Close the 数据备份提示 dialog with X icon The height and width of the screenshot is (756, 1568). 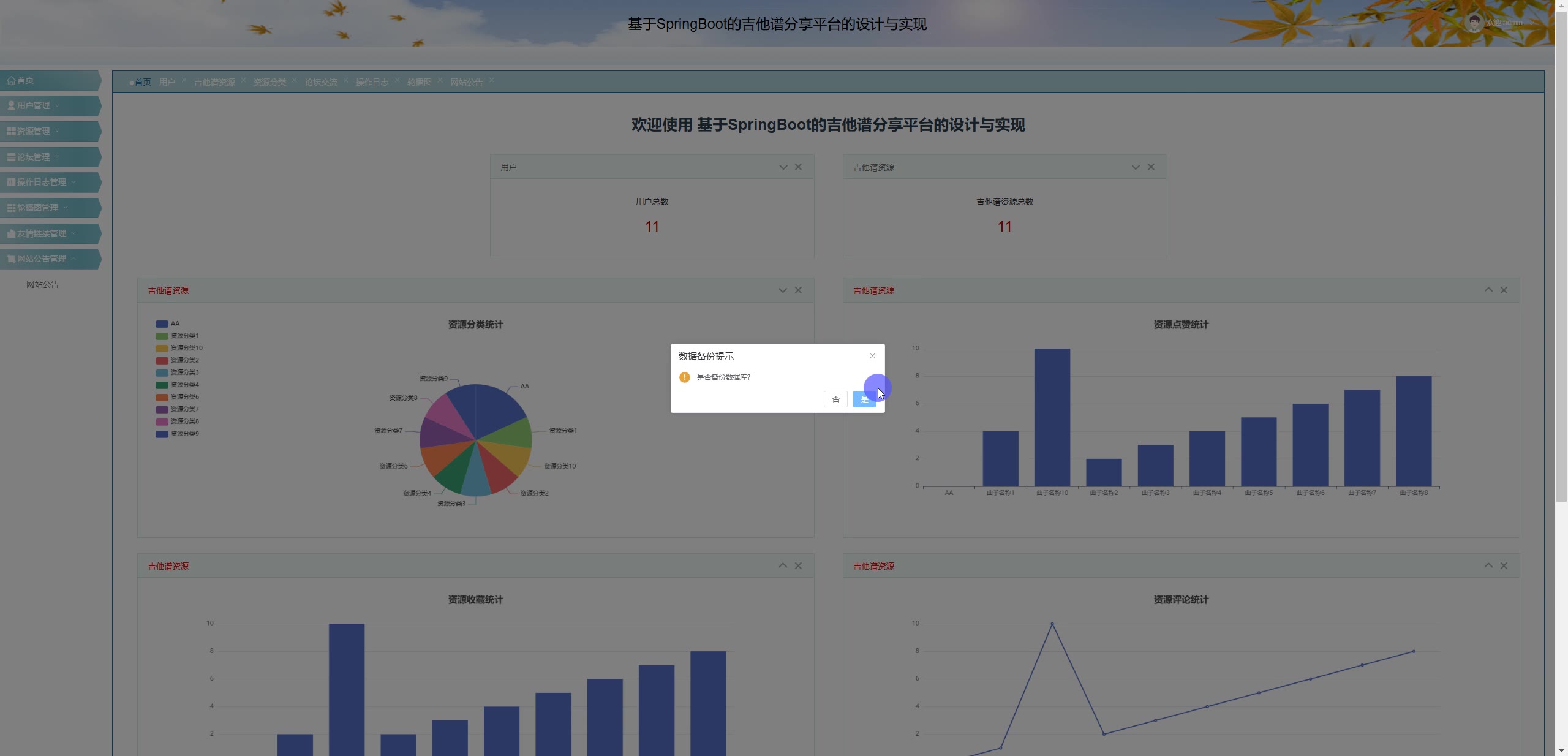tap(872, 356)
